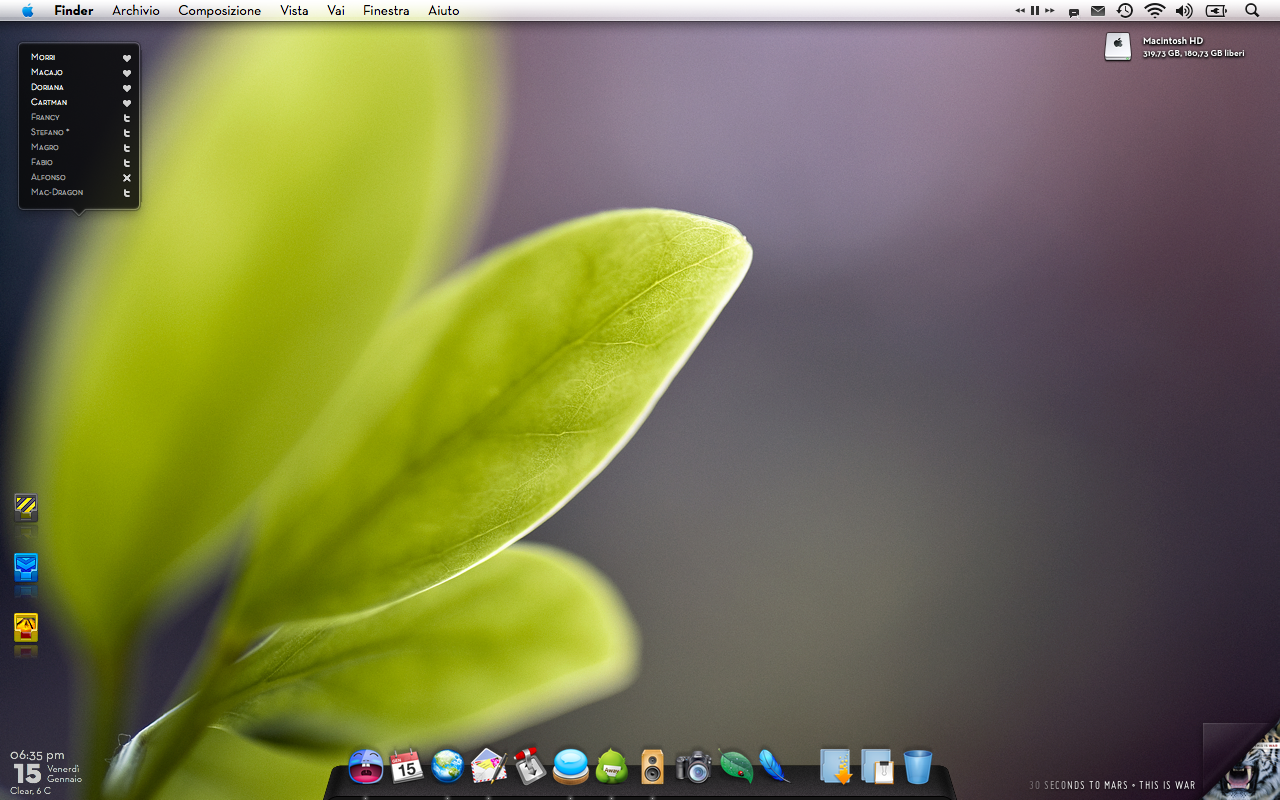
Task: Click the mail envelope menu bar icon
Action: click(1098, 11)
